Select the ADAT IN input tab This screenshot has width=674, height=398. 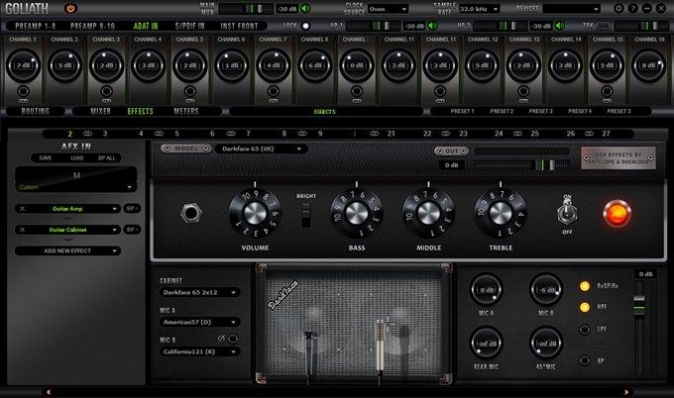click(x=146, y=26)
